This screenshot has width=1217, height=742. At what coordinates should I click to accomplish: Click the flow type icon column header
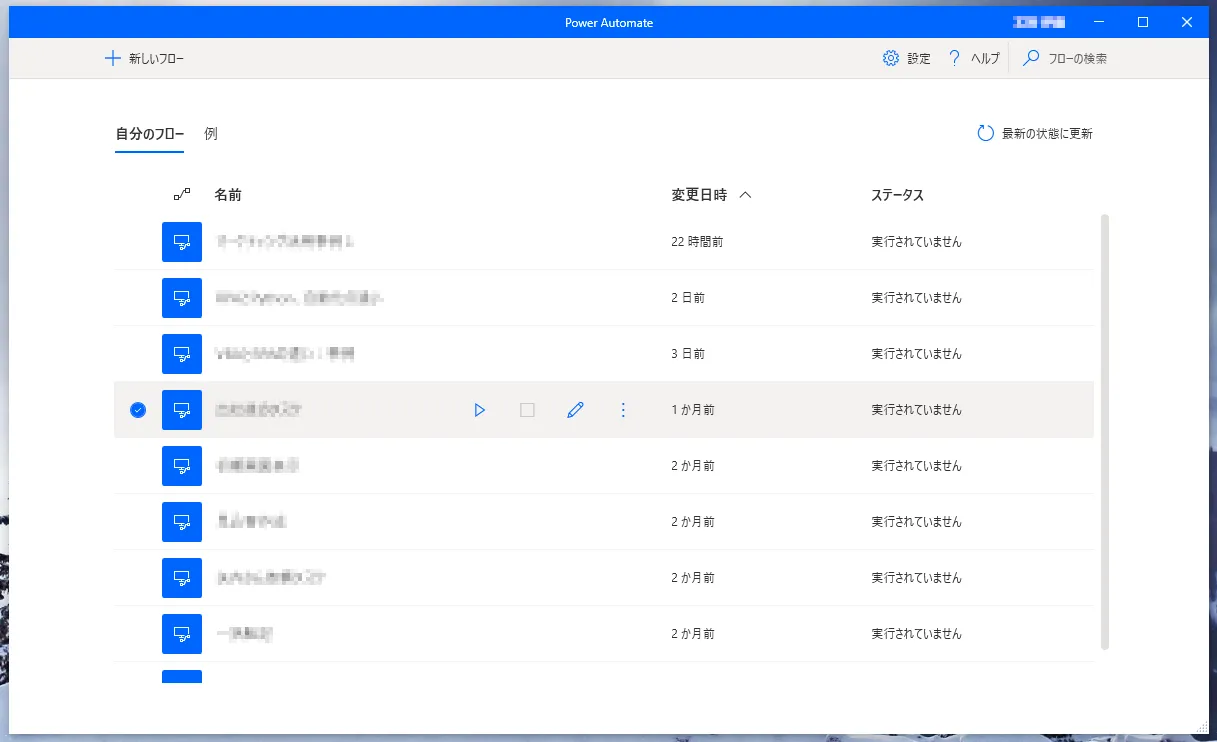[x=182, y=195]
